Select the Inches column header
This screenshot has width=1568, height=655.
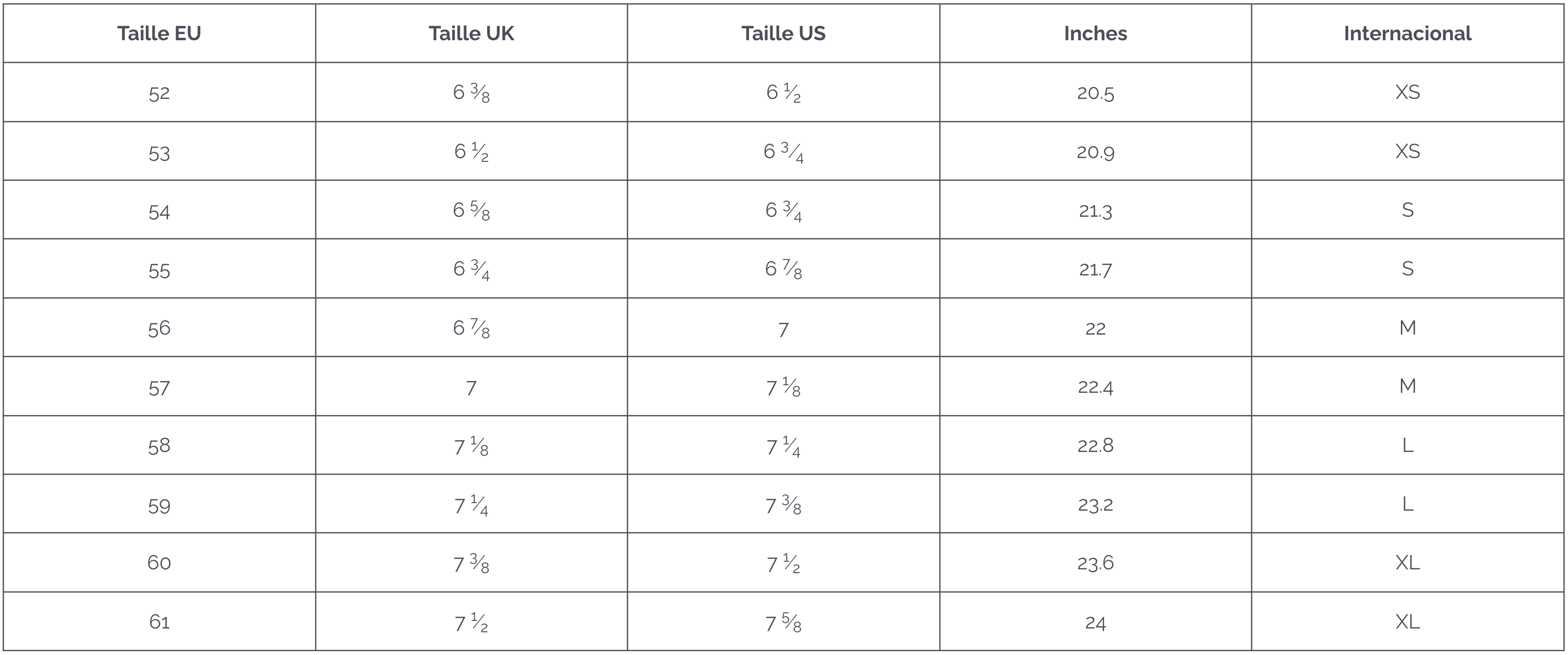click(1095, 34)
